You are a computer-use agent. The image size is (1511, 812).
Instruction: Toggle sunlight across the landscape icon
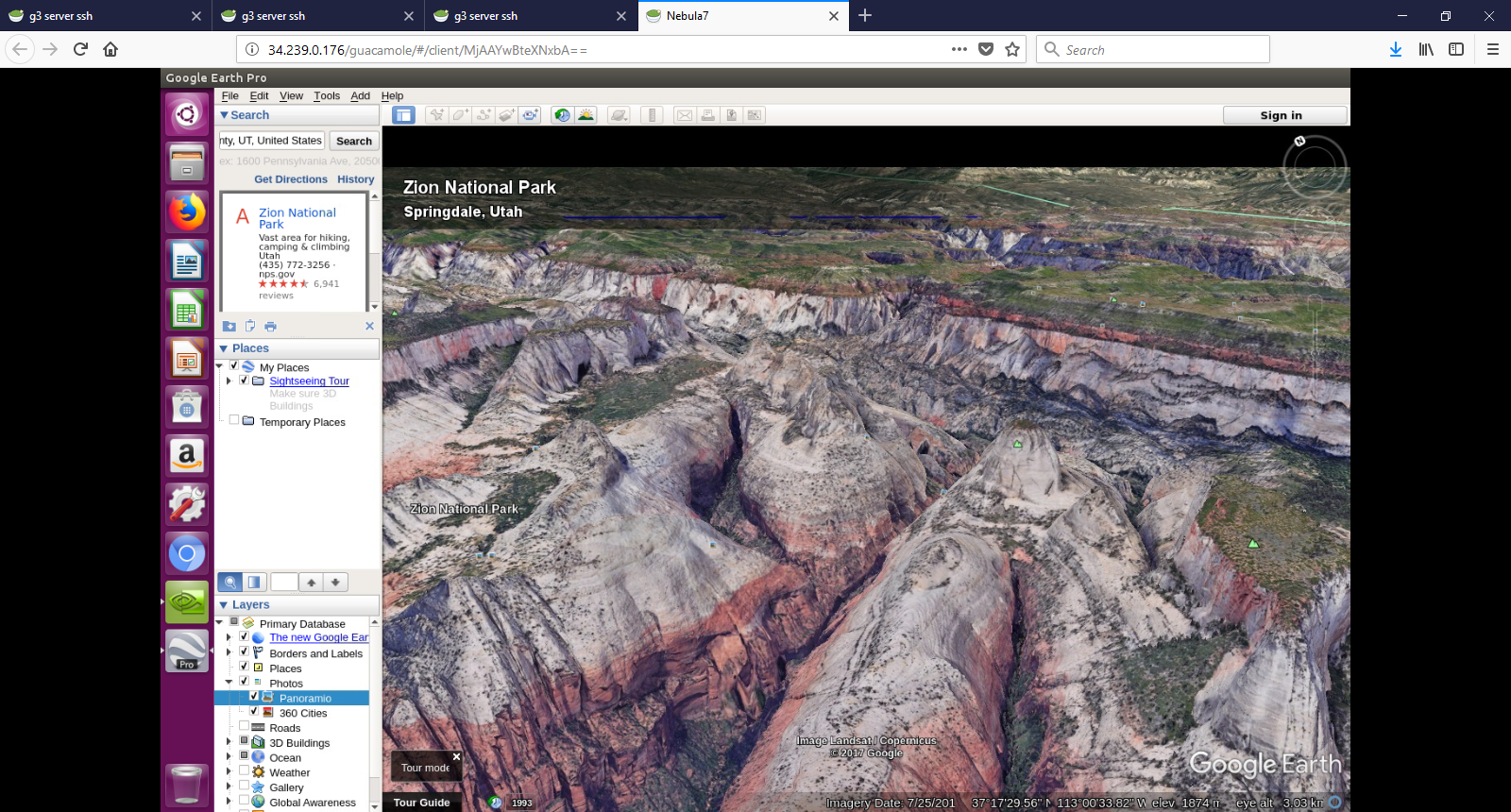coord(586,115)
